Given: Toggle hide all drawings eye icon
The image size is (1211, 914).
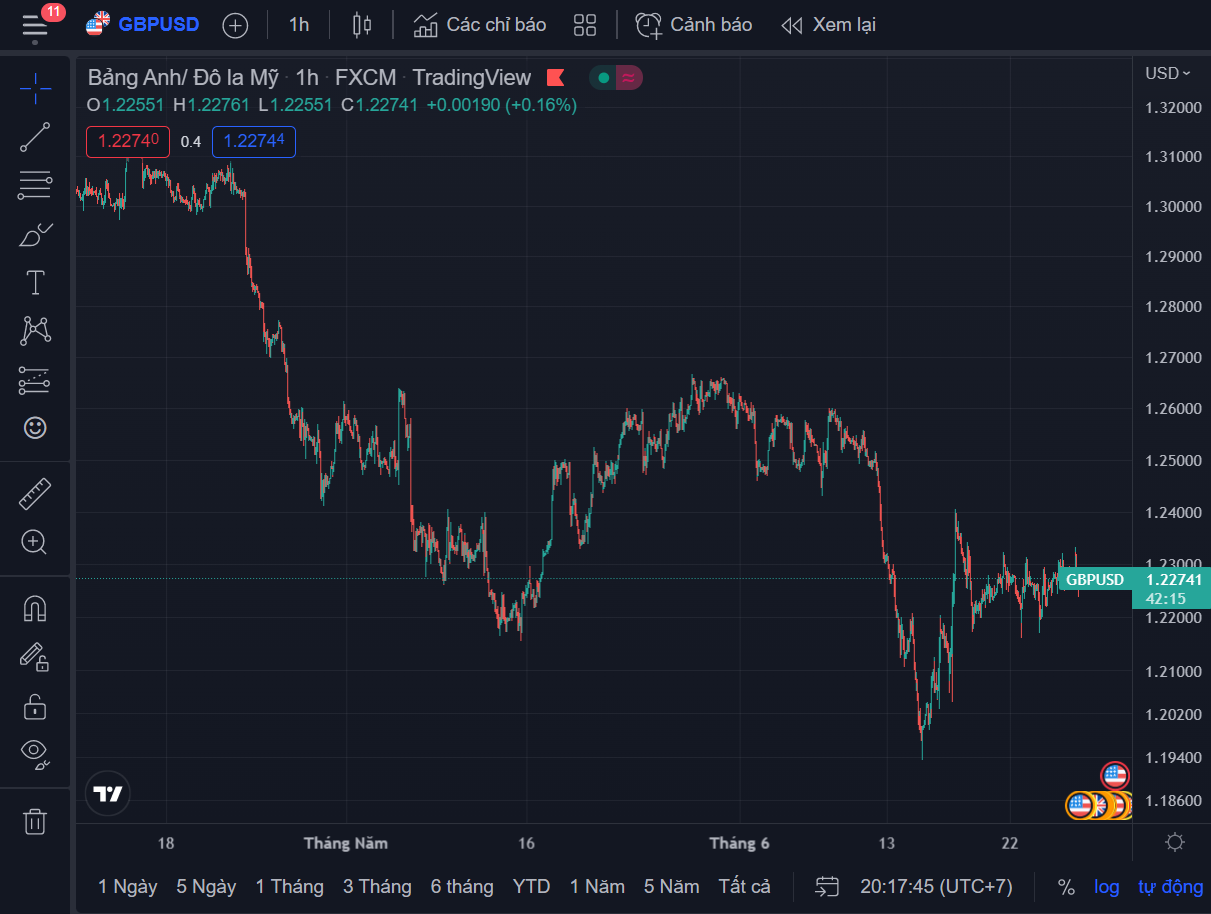Looking at the screenshot, I should [35, 753].
